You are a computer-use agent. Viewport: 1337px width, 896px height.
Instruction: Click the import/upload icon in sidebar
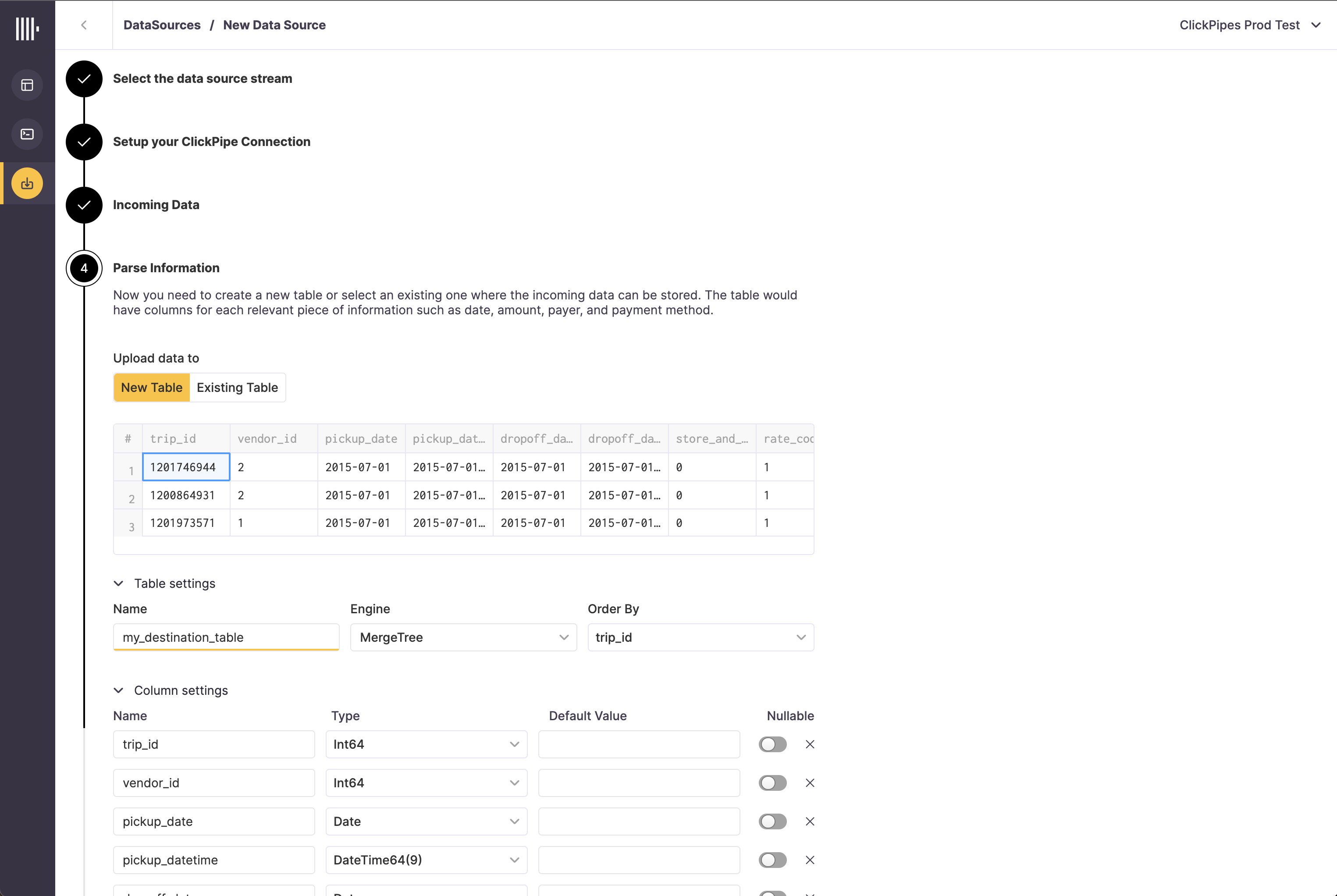coord(27,183)
